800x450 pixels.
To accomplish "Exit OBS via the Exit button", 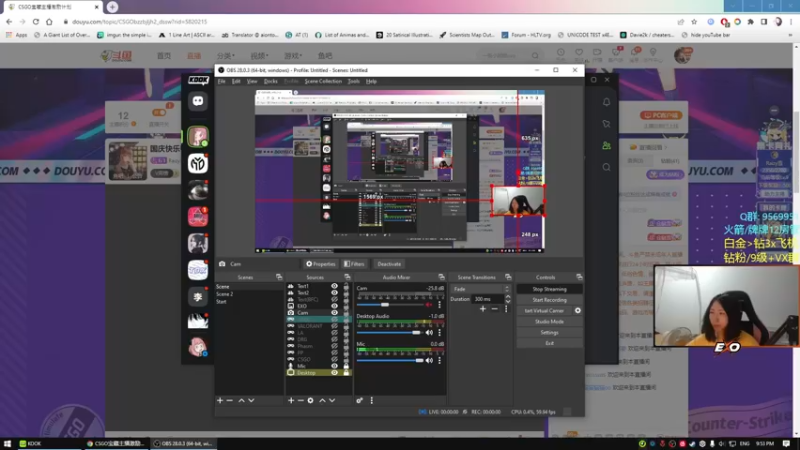I will (549, 343).
